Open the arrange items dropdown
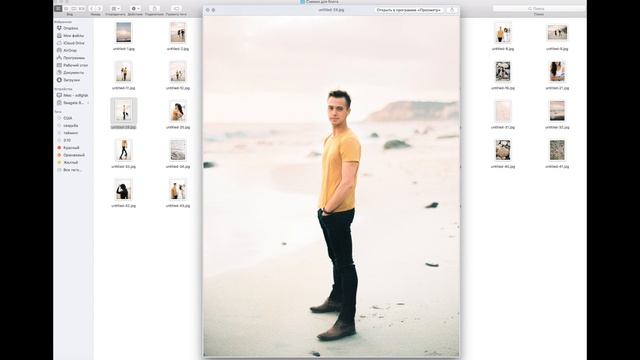The image size is (640, 360). [x=116, y=8]
